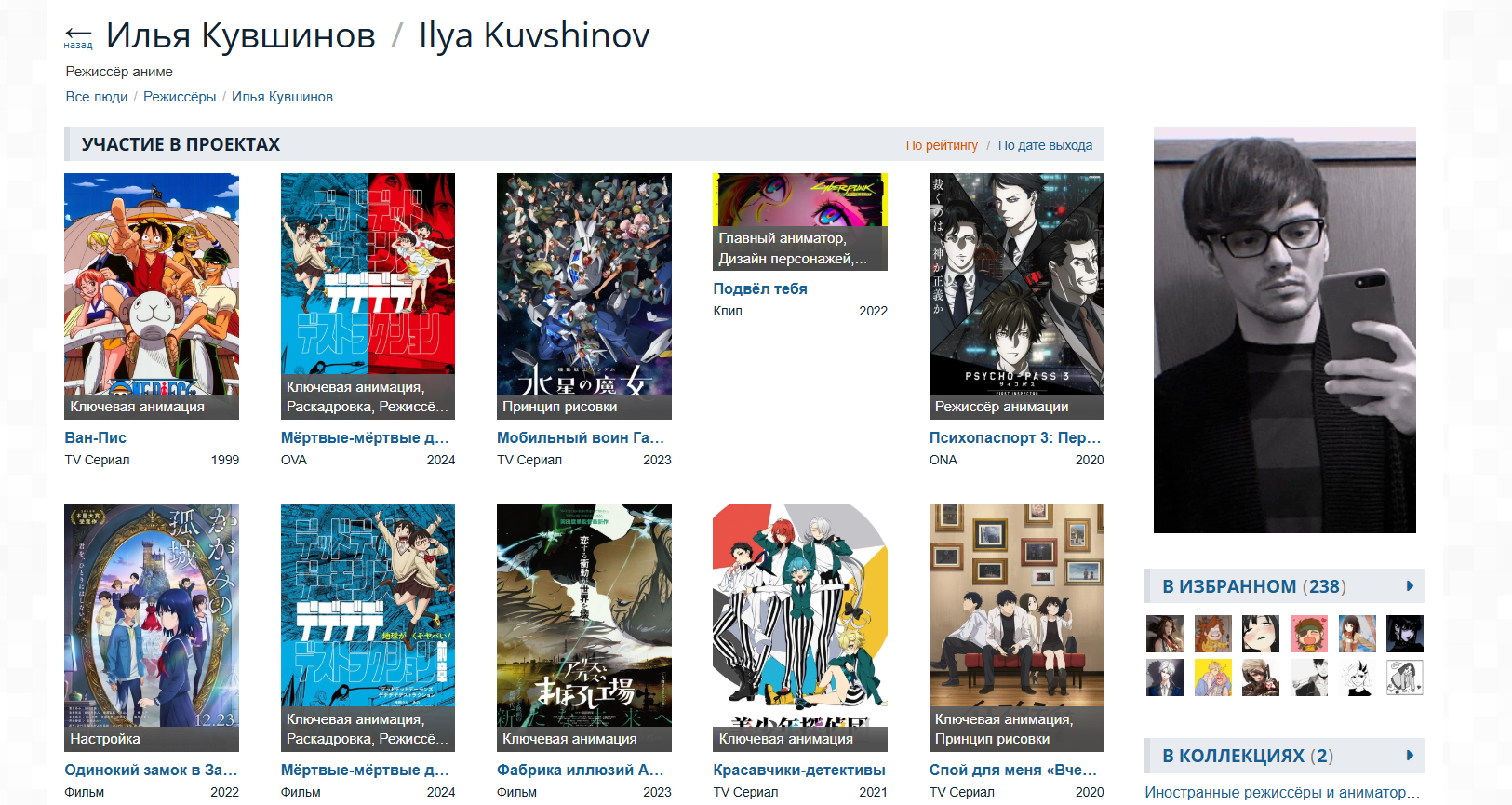
Task: Expand the В избранном section arrow
Action: (1410, 586)
